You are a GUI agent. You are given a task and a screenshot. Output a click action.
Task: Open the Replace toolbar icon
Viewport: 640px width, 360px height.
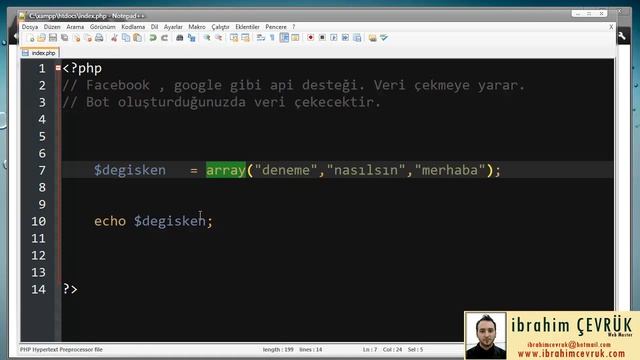coord(191,38)
